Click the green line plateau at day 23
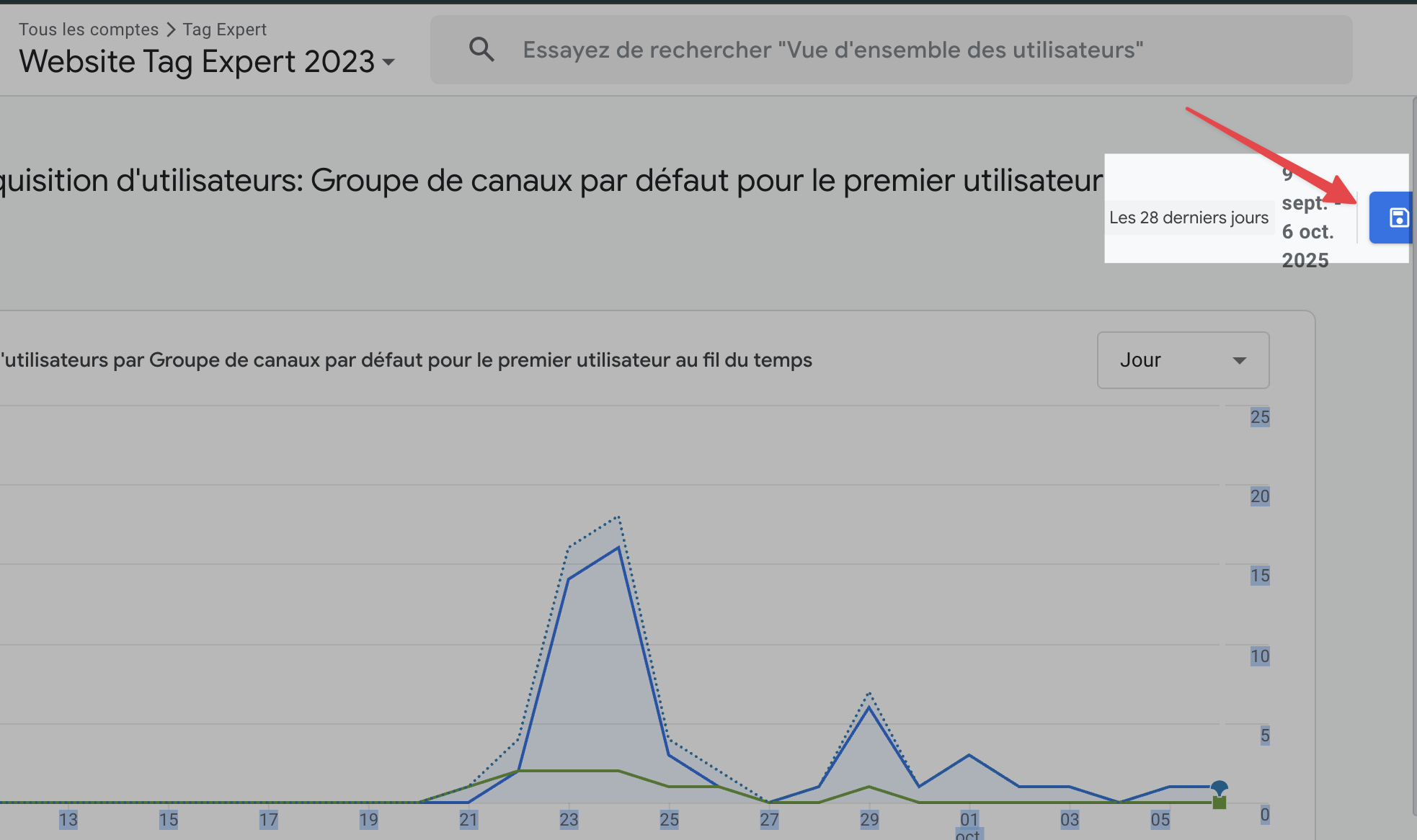This screenshot has height=840, width=1417. point(569,771)
